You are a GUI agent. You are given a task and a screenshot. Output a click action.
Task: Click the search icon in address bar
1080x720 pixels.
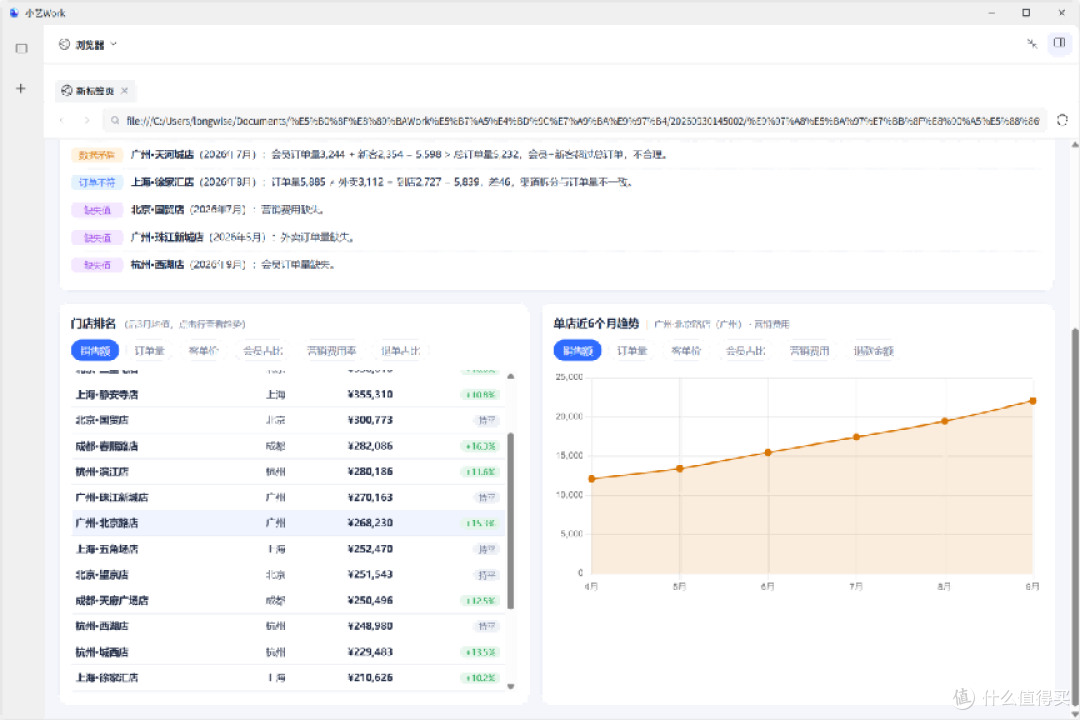(x=115, y=121)
